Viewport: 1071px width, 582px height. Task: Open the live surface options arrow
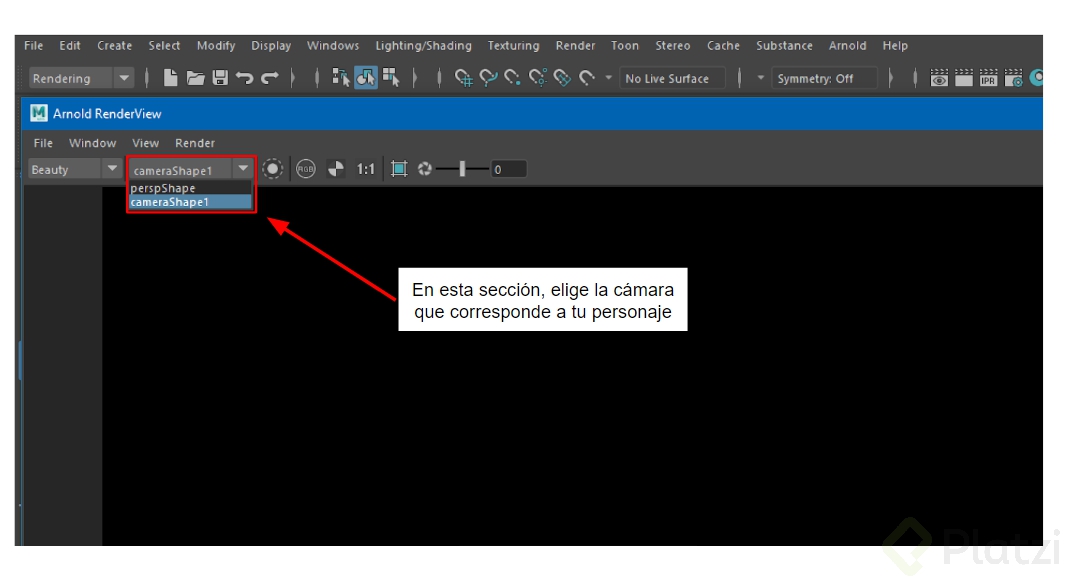[609, 78]
